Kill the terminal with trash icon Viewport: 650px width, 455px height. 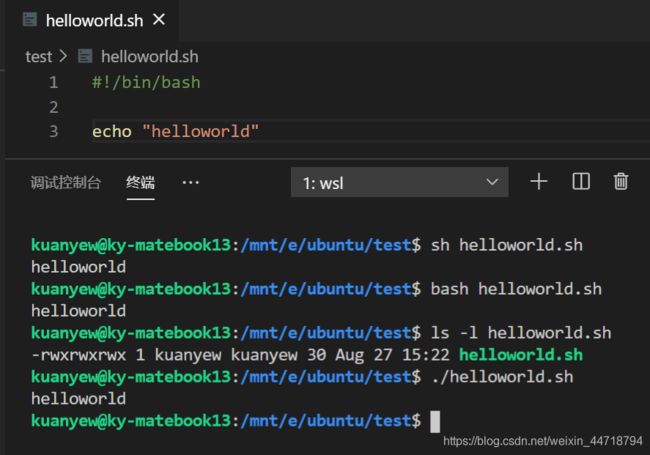tap(621, 182)
